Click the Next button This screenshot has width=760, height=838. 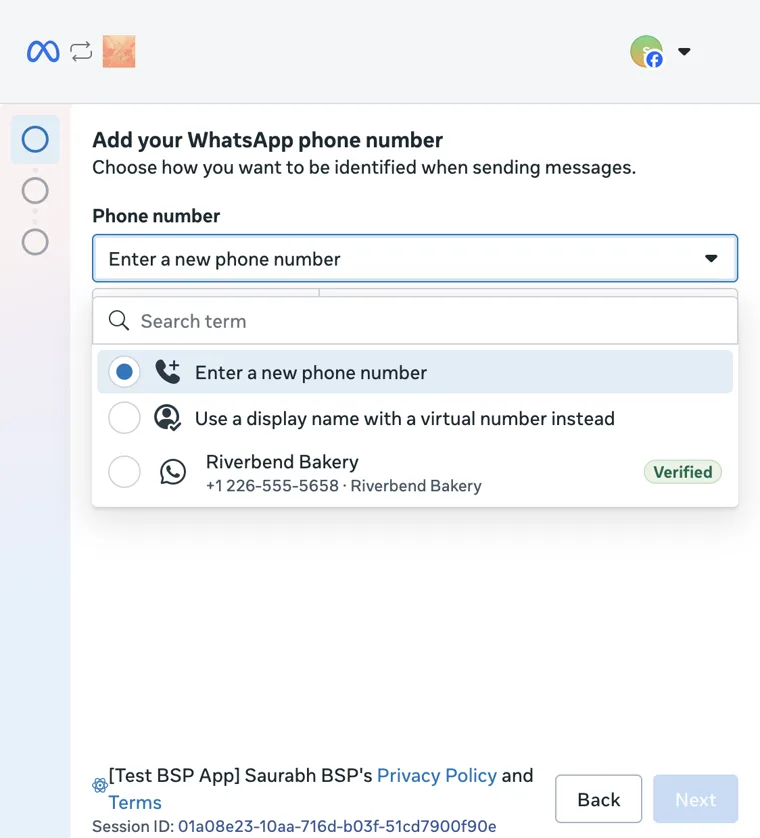coord(695,799)
